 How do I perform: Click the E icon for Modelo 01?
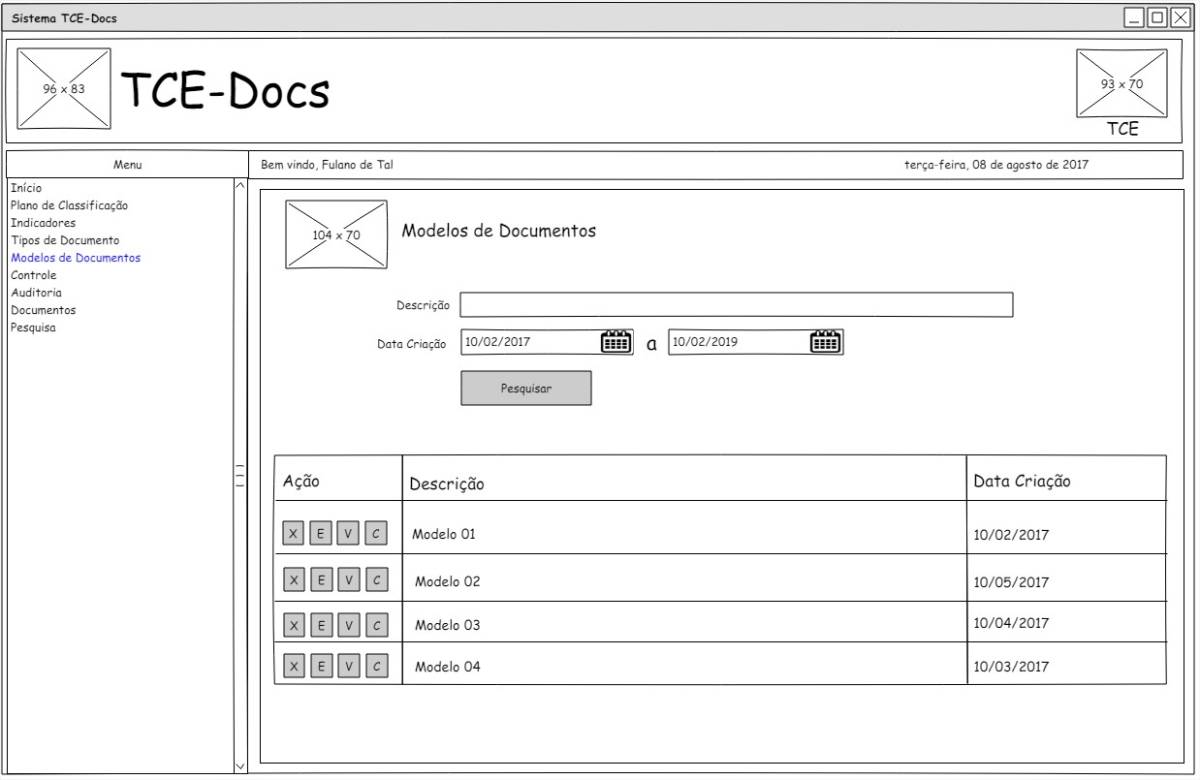(x=320, y=534)
